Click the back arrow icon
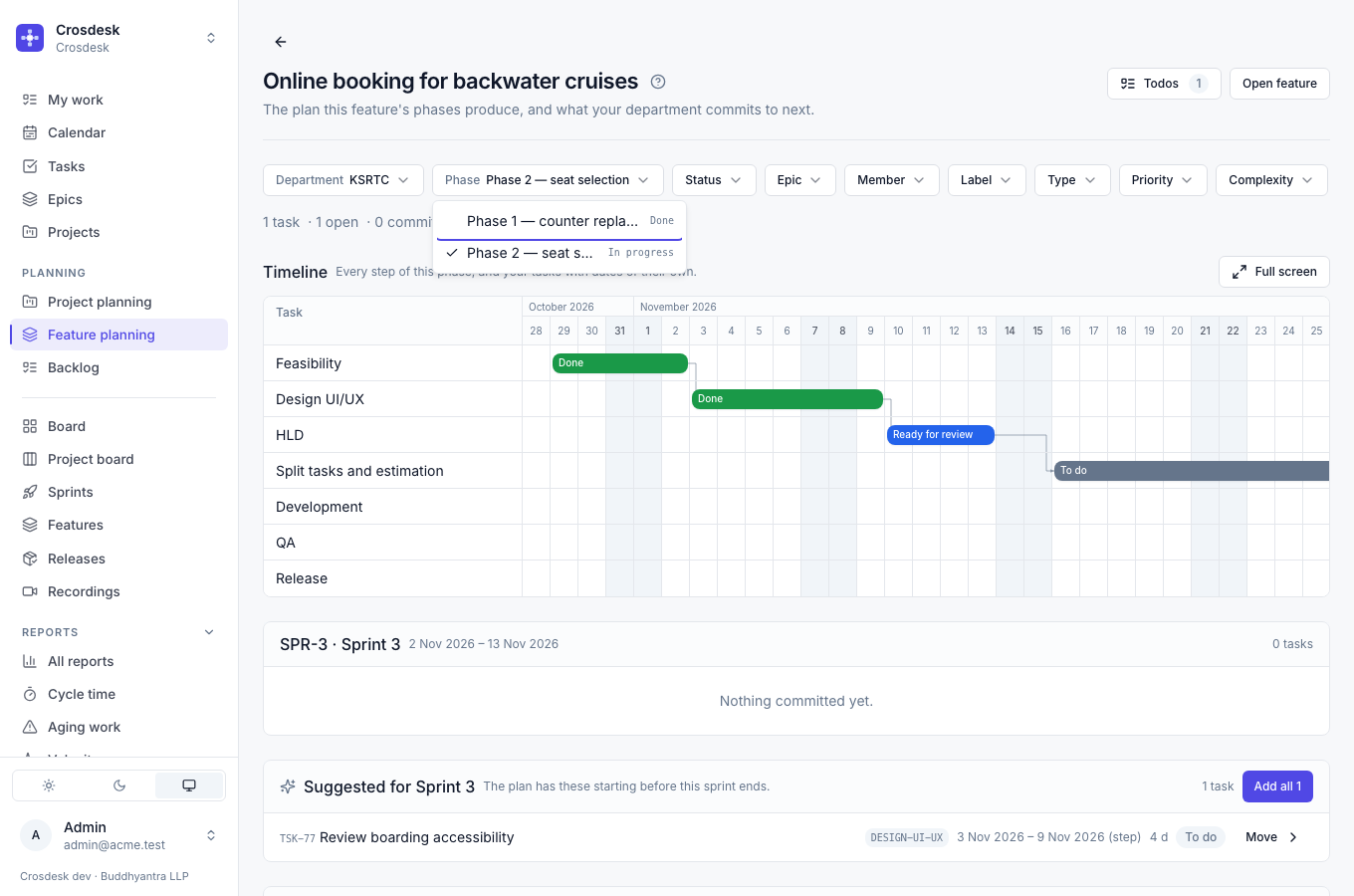 281,42
